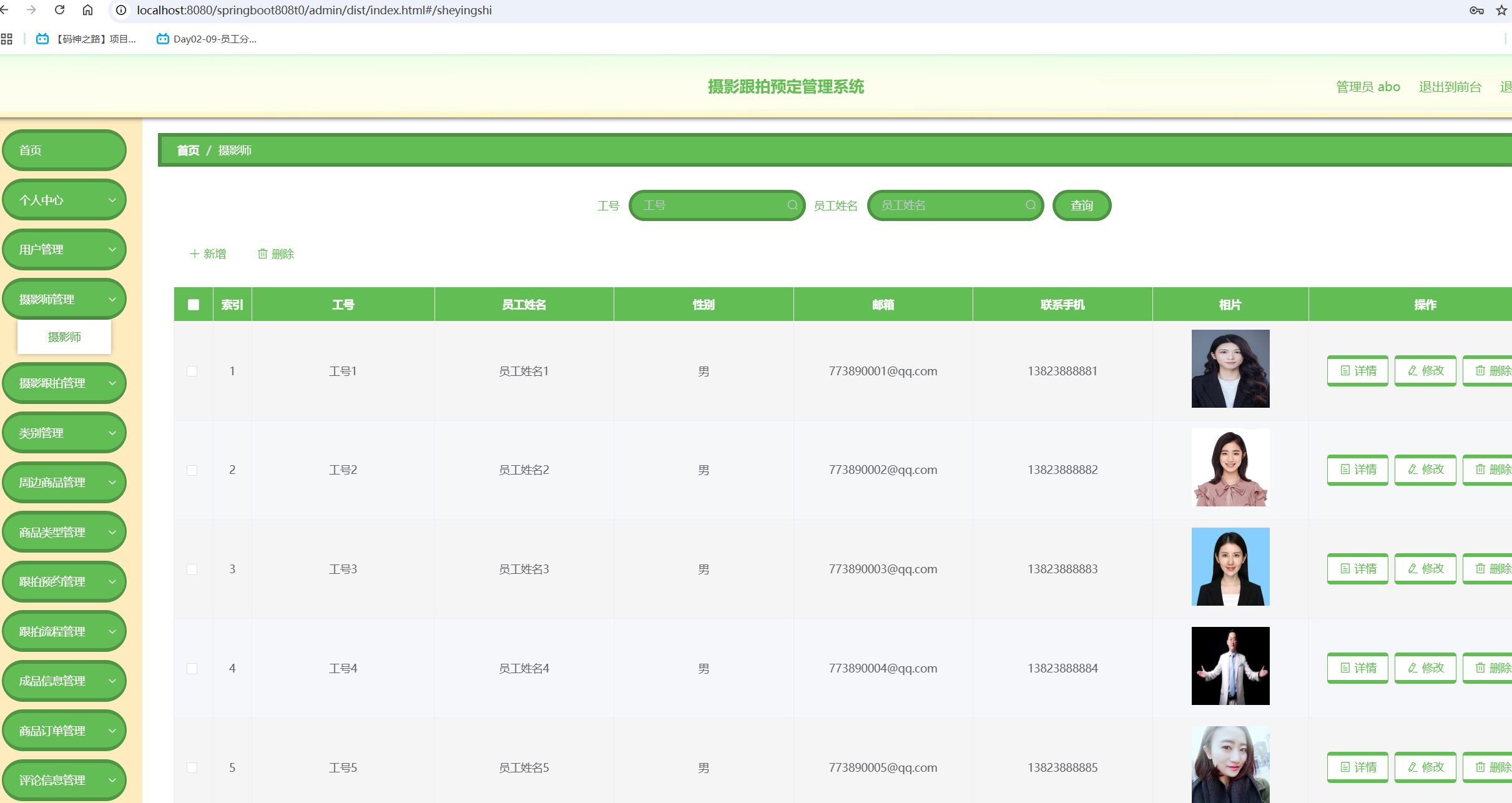
Task: Click the 查询 button
Action: coord(1082,205)
